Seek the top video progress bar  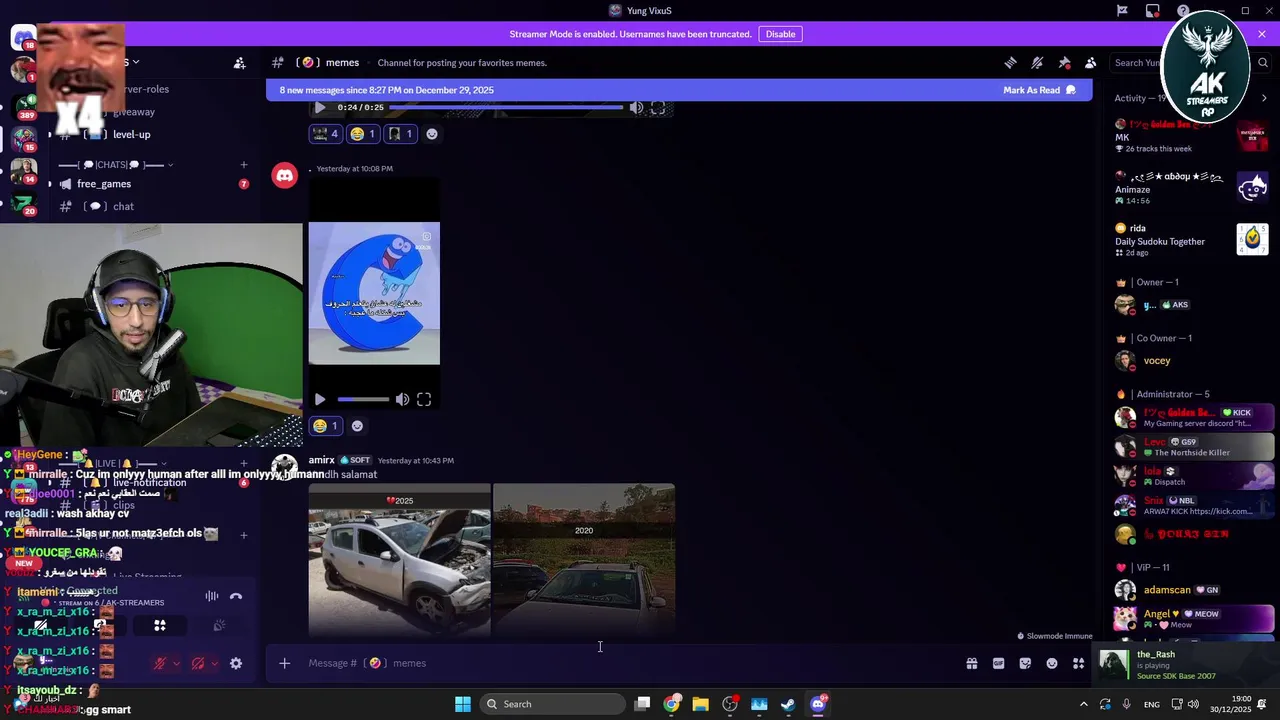(506, 107)
